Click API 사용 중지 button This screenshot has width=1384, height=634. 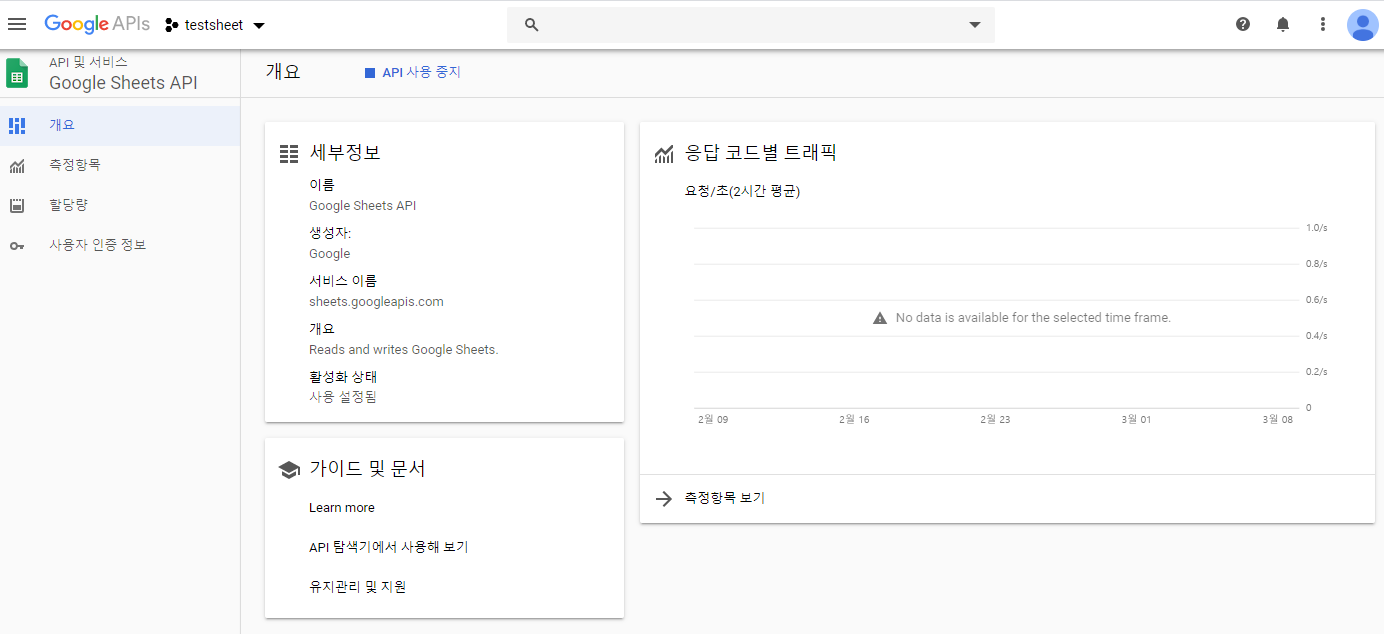pyautogui.click(x=413, y=72)
